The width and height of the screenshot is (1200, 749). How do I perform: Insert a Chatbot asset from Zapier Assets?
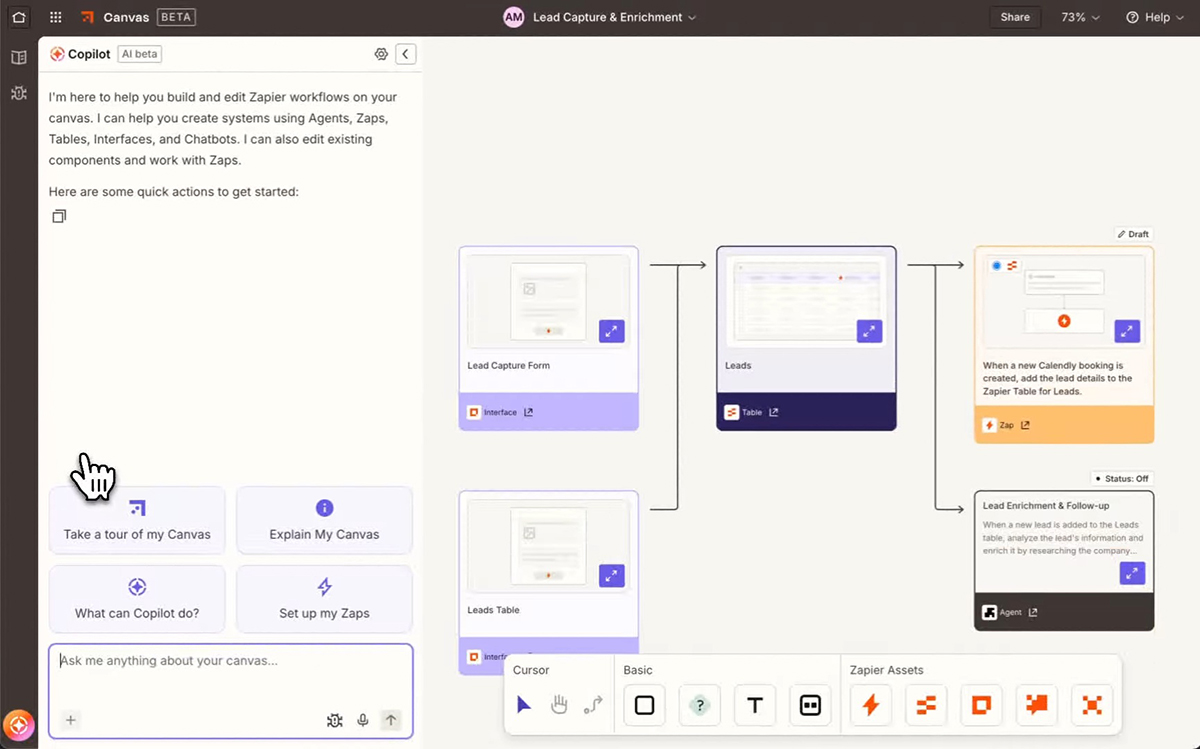[x=1037, y=705]
